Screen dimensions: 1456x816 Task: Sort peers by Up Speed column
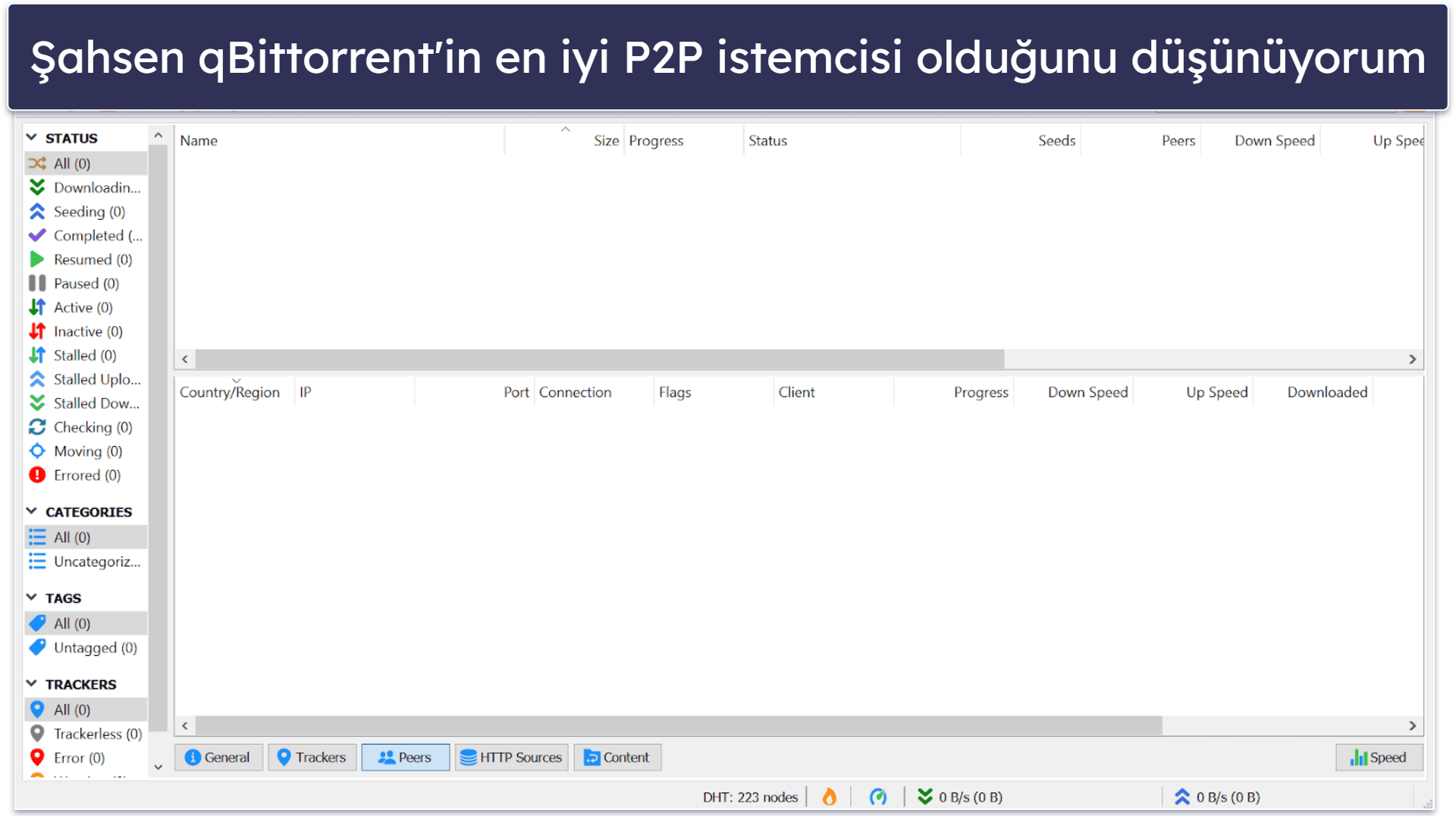click(1194, 392)
